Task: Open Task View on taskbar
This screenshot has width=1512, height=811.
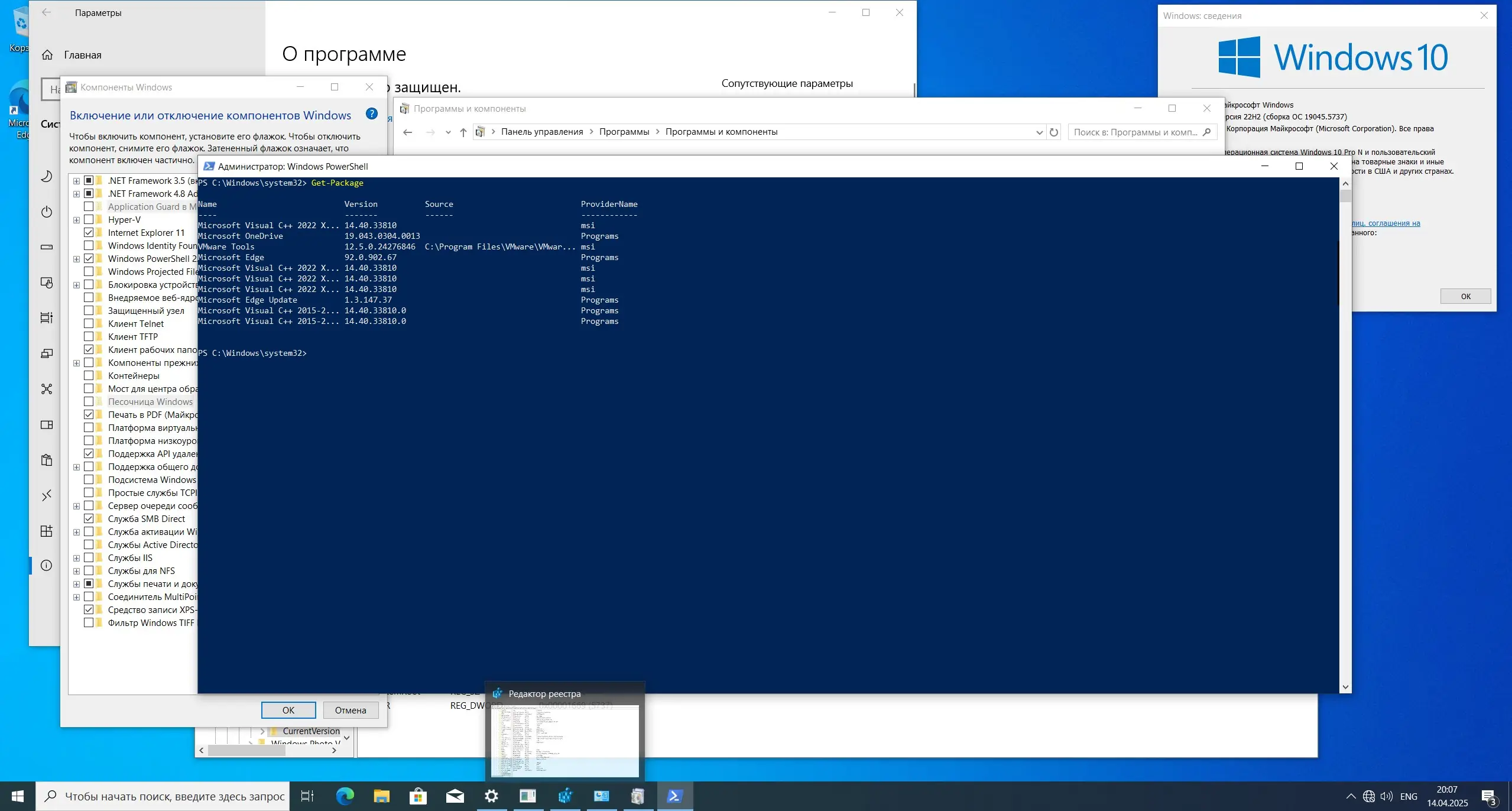Action: click(x=307, y=796)
